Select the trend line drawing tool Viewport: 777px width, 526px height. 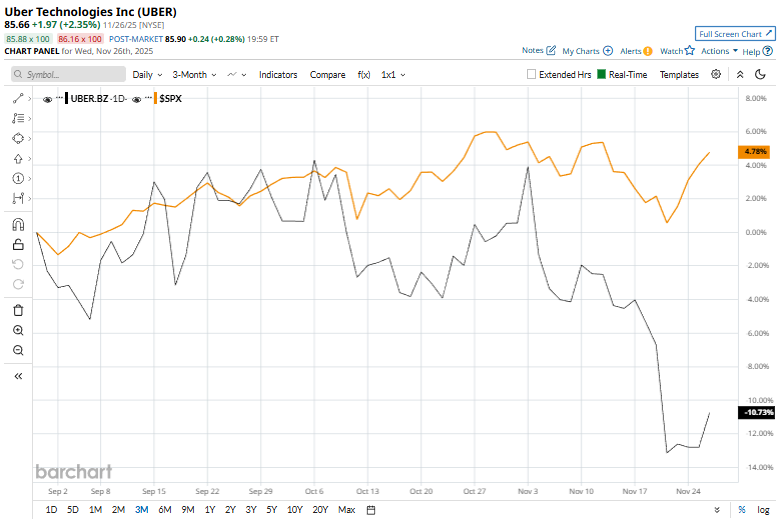click(x=18, y=99)
